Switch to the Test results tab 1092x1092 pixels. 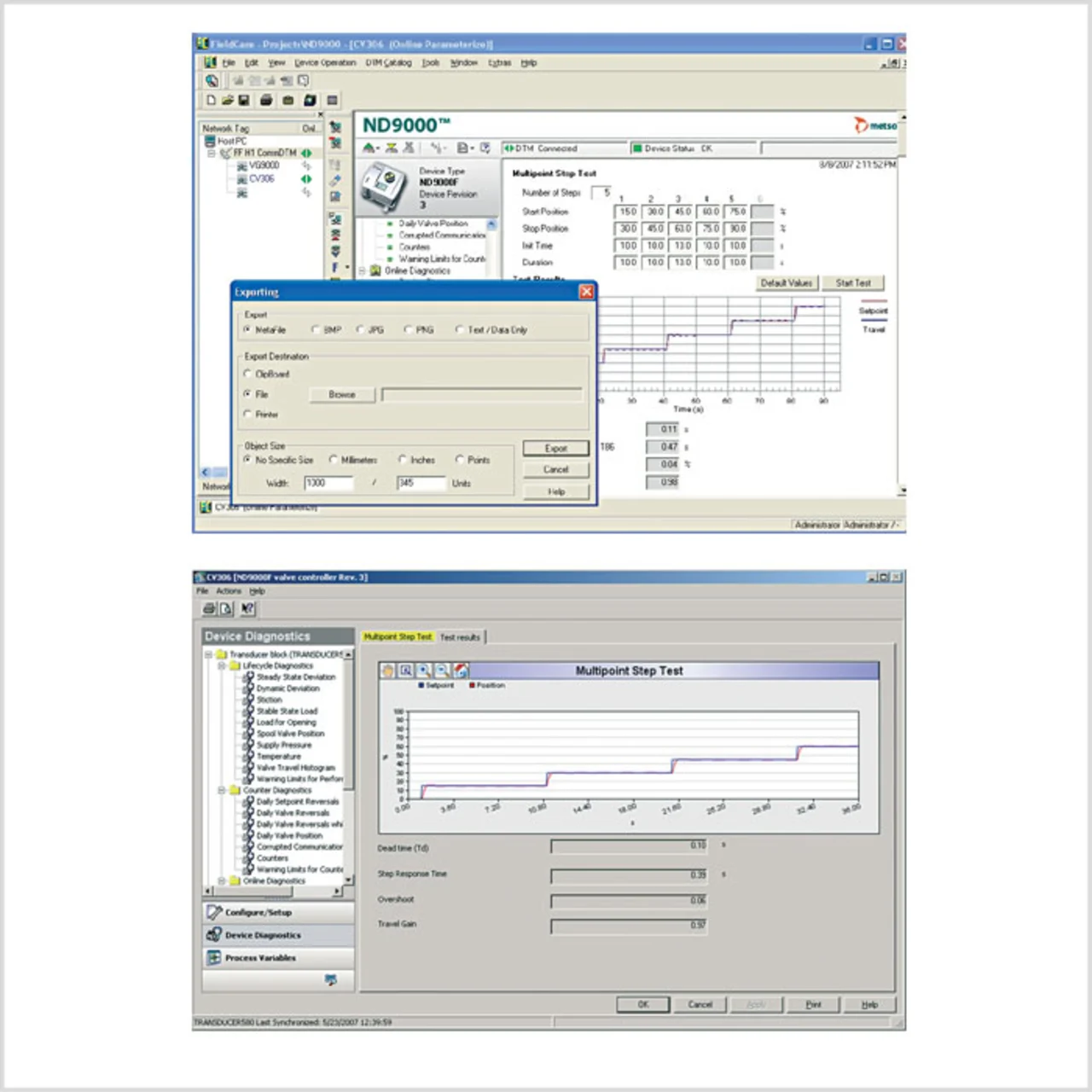[460, 637]
